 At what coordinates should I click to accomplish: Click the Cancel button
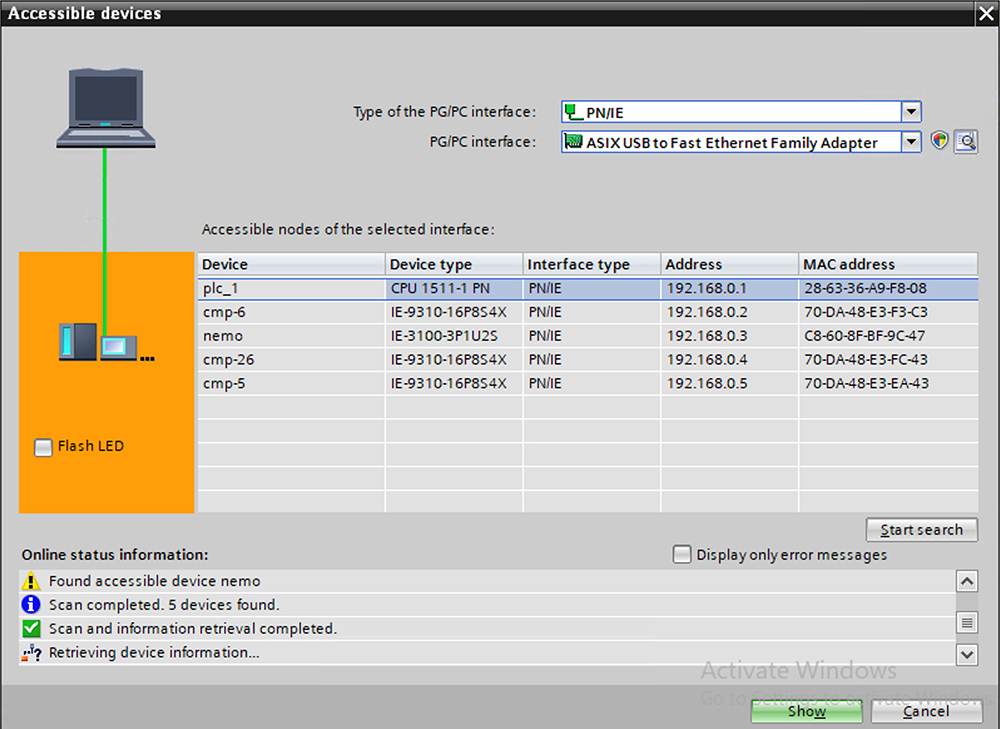(x=926, y=711)
